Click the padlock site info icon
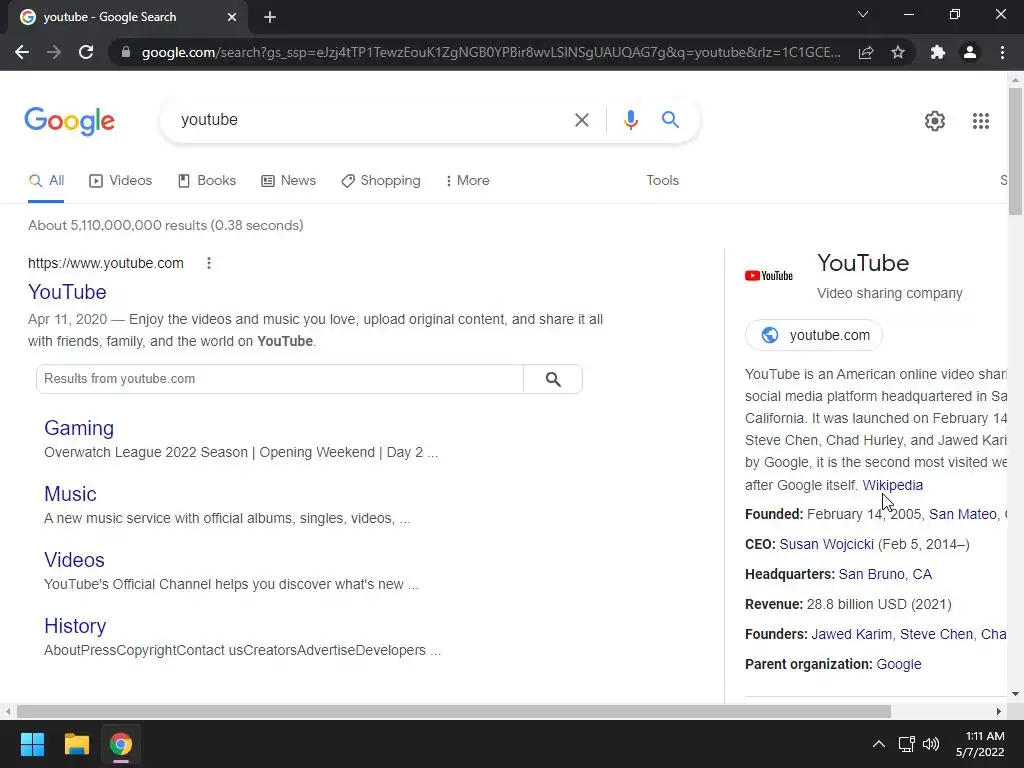Image resolution: width=1024 pixels, height=768 pixels. coord(125,52)
